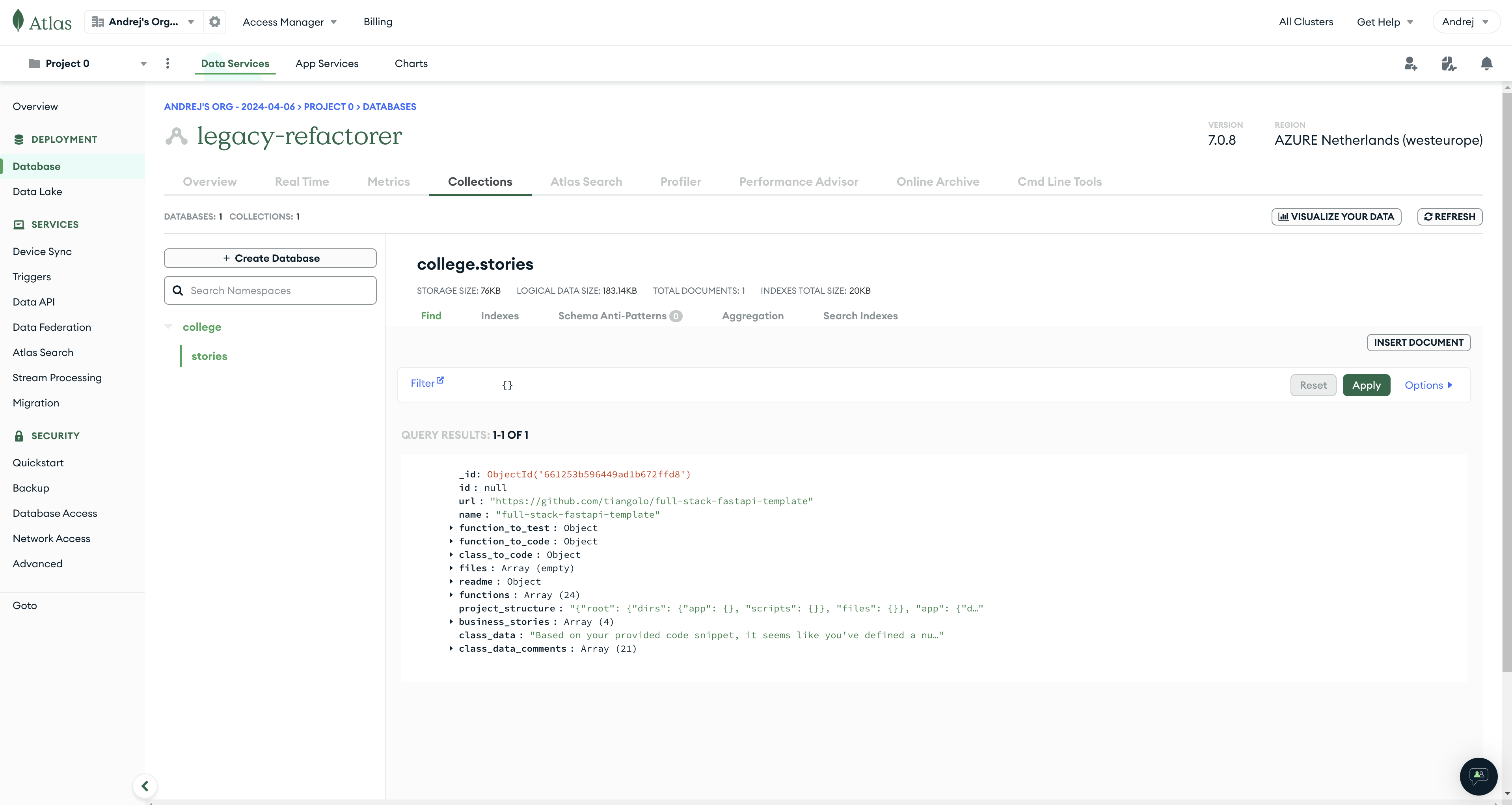Click the activity feed icon
Image resolution: width=1512 pixels, height=805 pixels.
point(1448,63)
